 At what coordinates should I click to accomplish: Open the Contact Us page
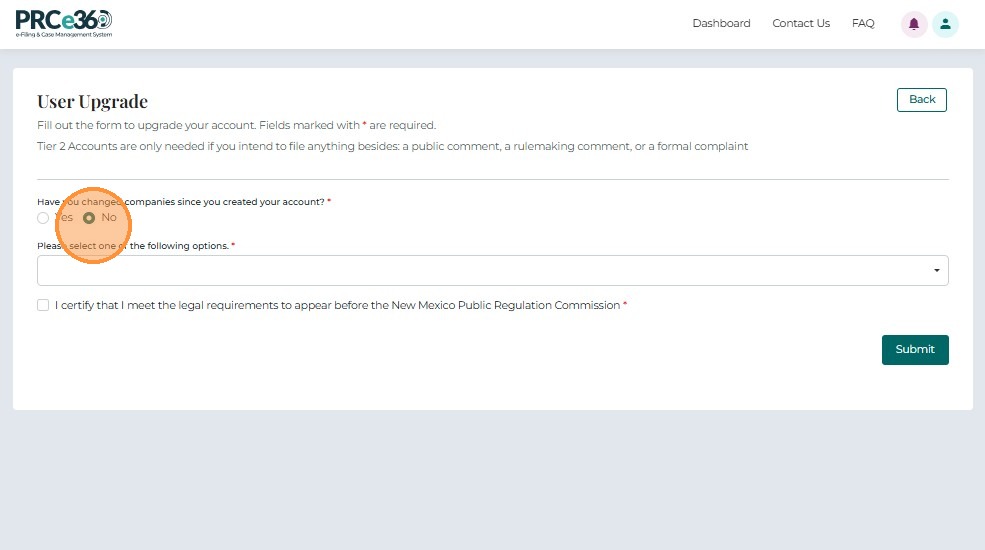point(801,24)
